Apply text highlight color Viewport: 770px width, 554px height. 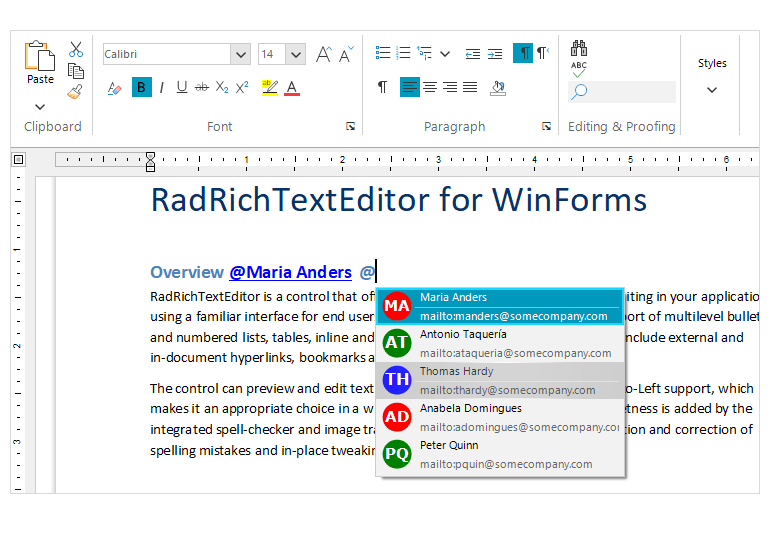point(270,87)
